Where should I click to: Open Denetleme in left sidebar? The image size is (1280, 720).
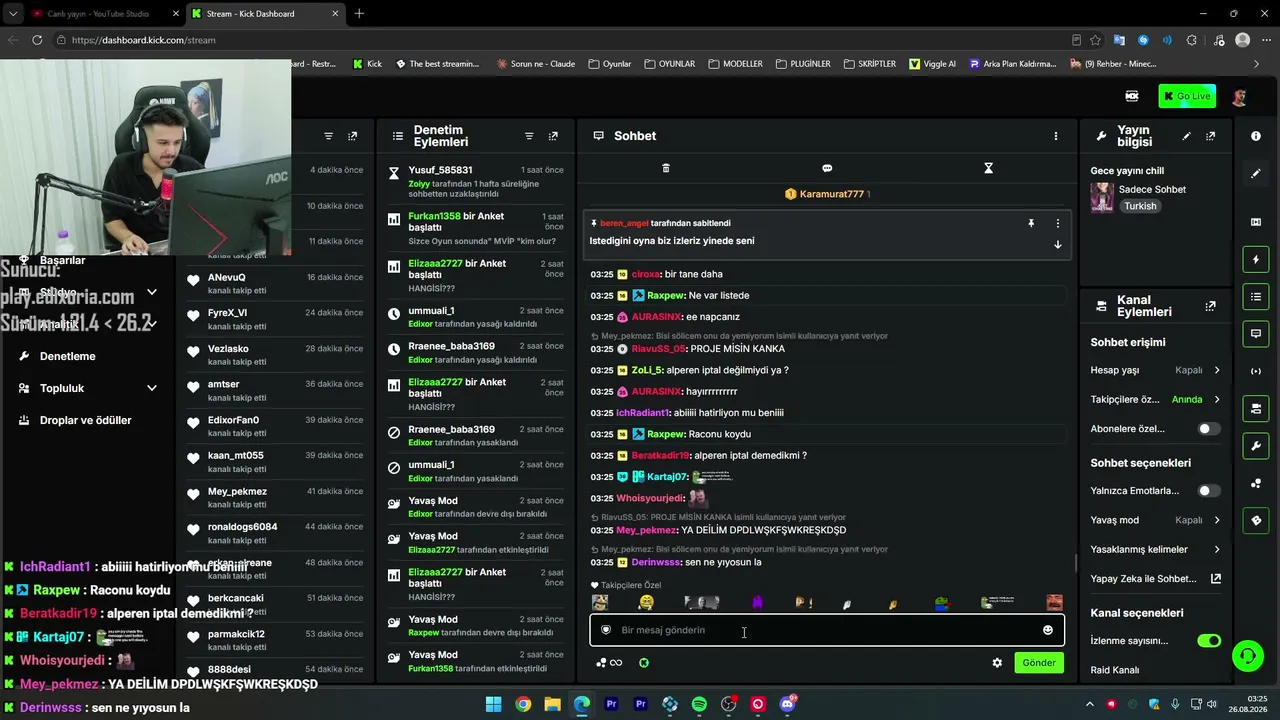click(x=68, y=356)
